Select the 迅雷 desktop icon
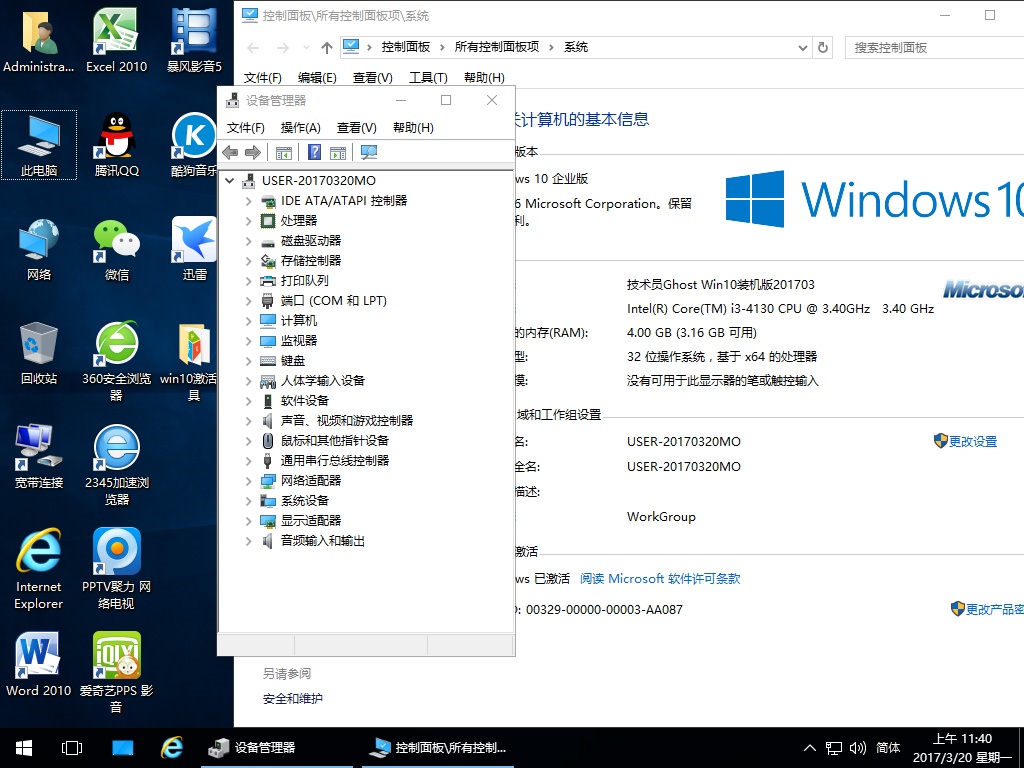1024x768 pixels. coord(194,249)
